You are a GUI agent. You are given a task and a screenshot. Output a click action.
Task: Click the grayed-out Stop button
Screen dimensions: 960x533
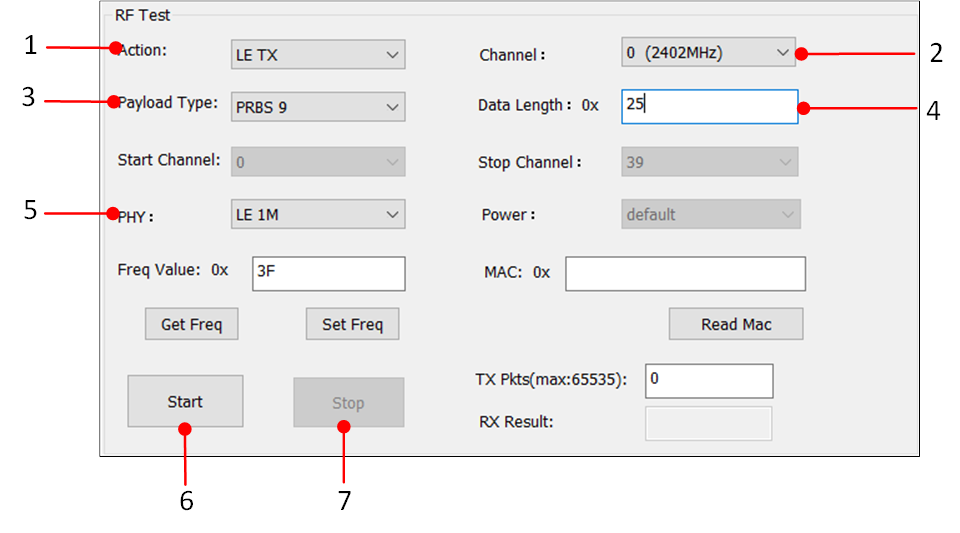[x=348, y=403]
